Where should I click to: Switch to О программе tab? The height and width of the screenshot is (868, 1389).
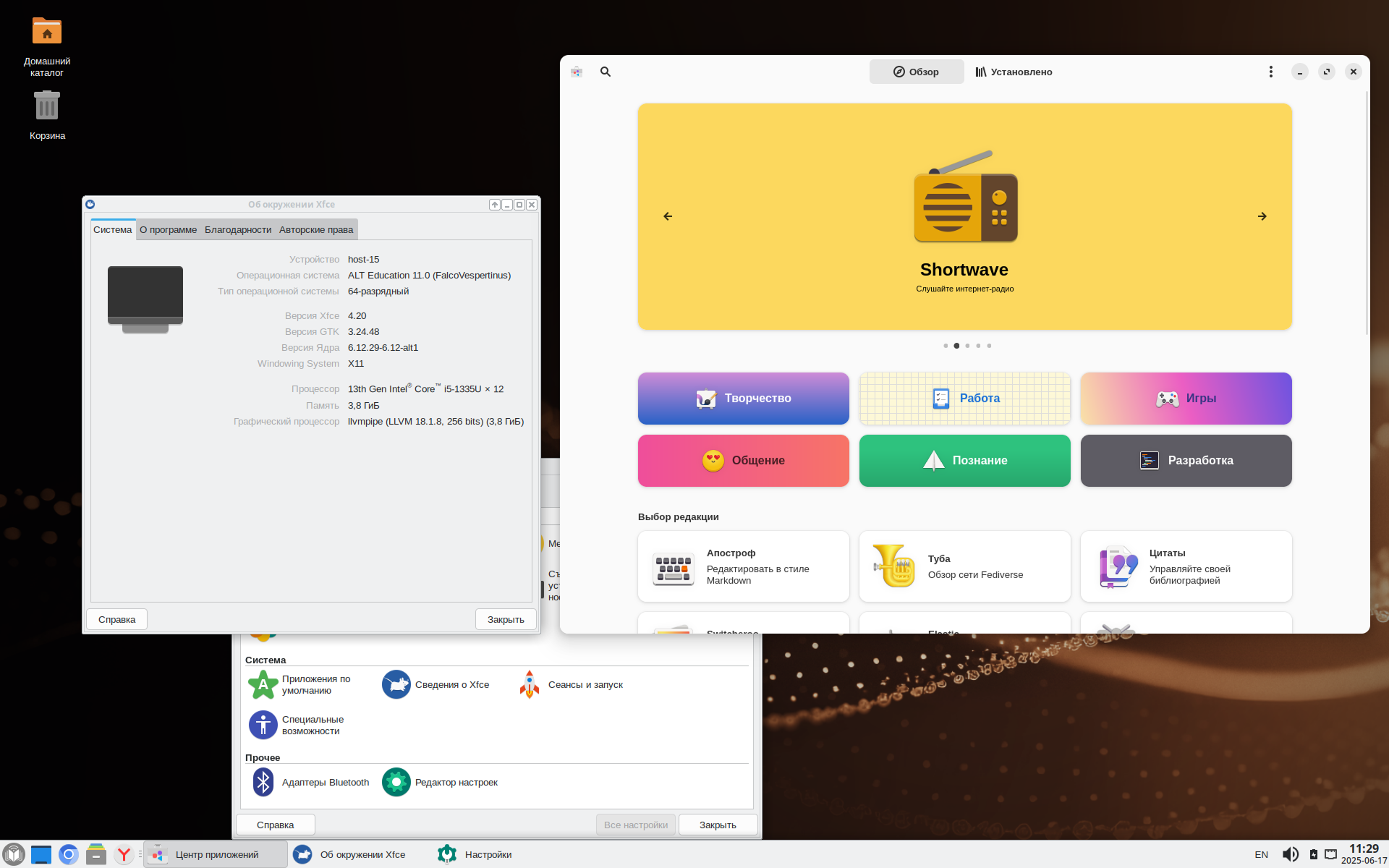[x=168, y=230]
